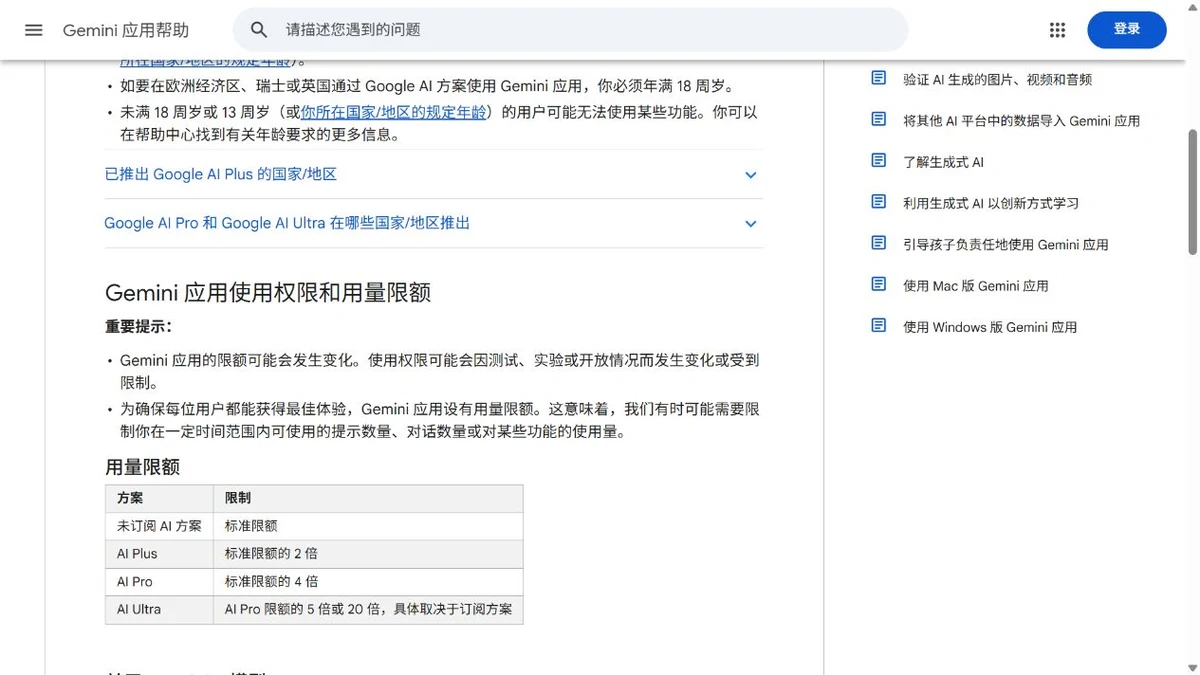
Task: Click the search magnifier icon
Action: click(259, 30)
